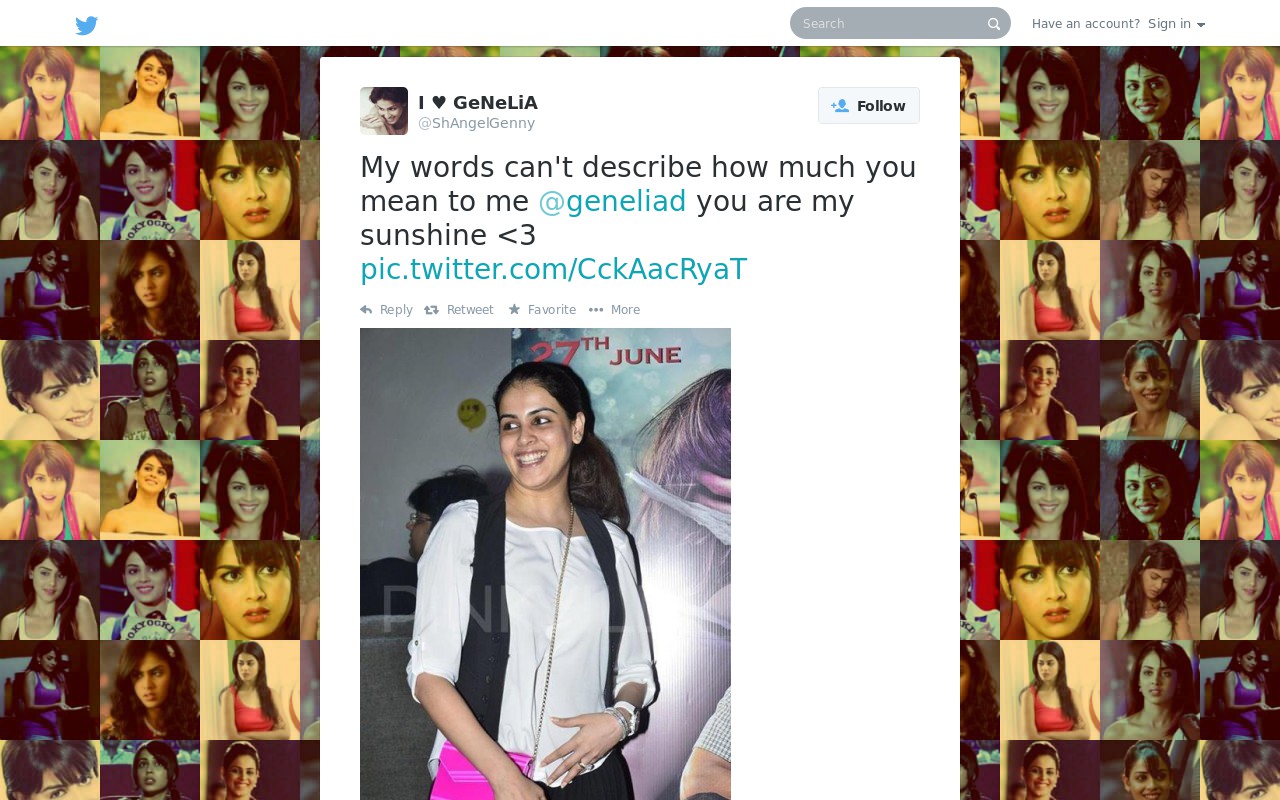Image resolution: width=1280 pixels, height=800 pixels.
Task: Open the ShAngelGenny profile avatar
Action: [384, 111]
